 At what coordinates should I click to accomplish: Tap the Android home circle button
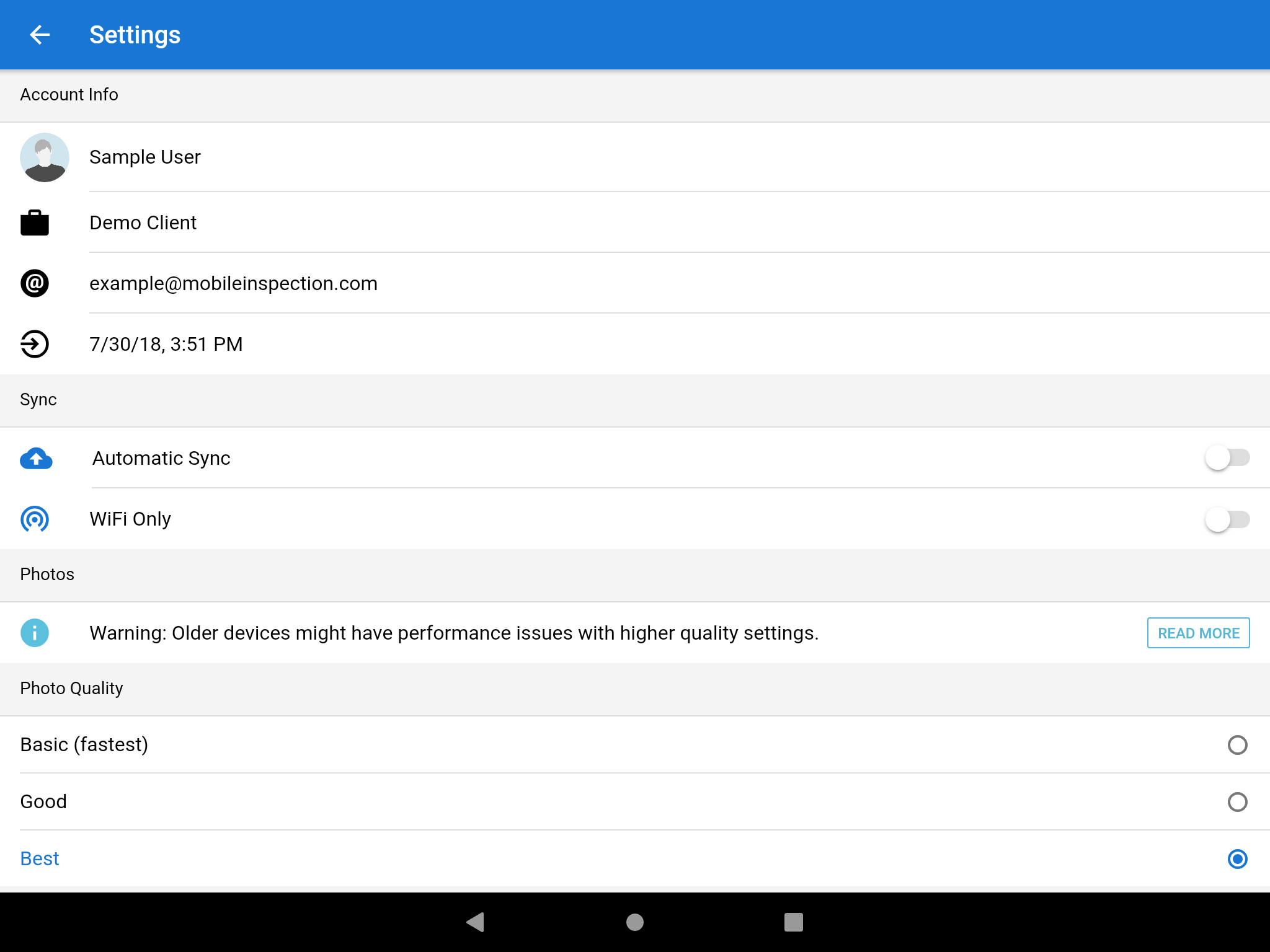[x=635, y=922]
